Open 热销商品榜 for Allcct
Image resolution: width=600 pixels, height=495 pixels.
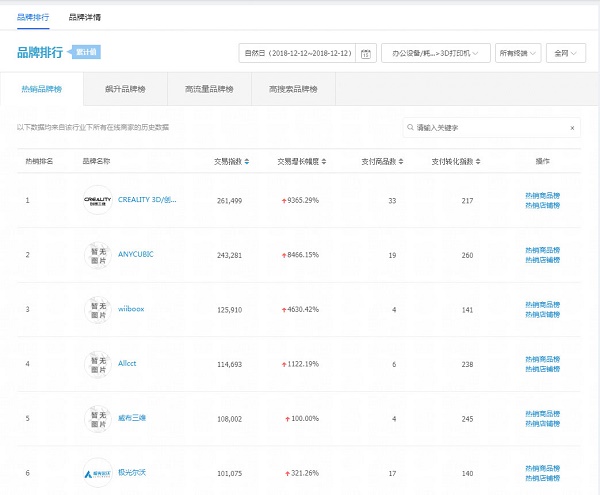[542, 359]
